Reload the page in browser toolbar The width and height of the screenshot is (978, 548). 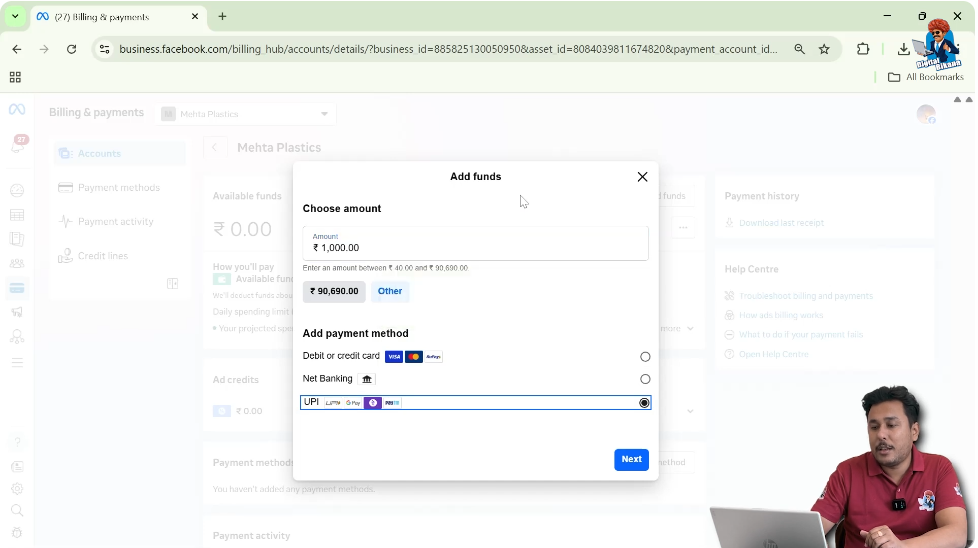[71, 49]
